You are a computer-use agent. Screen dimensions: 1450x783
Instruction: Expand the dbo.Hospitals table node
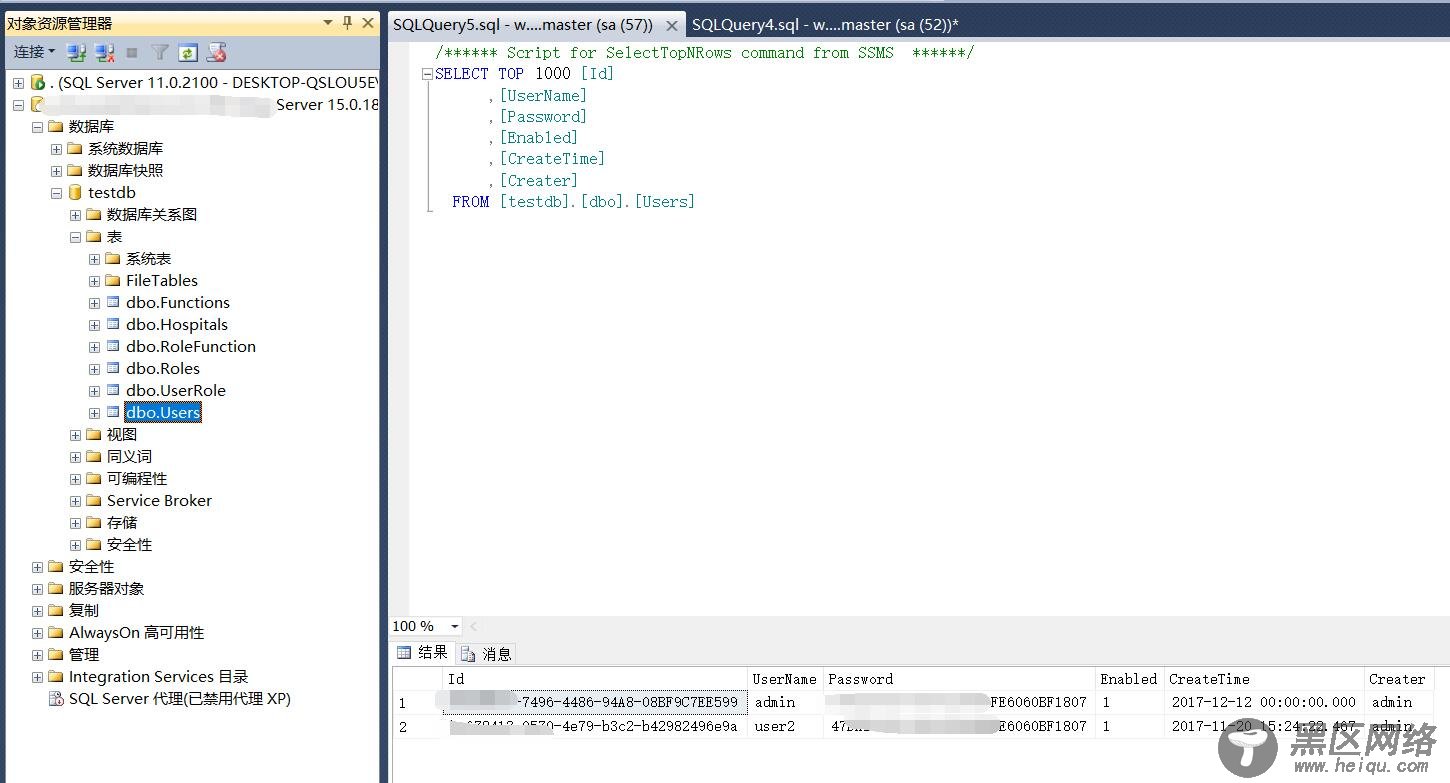(94, 324)
